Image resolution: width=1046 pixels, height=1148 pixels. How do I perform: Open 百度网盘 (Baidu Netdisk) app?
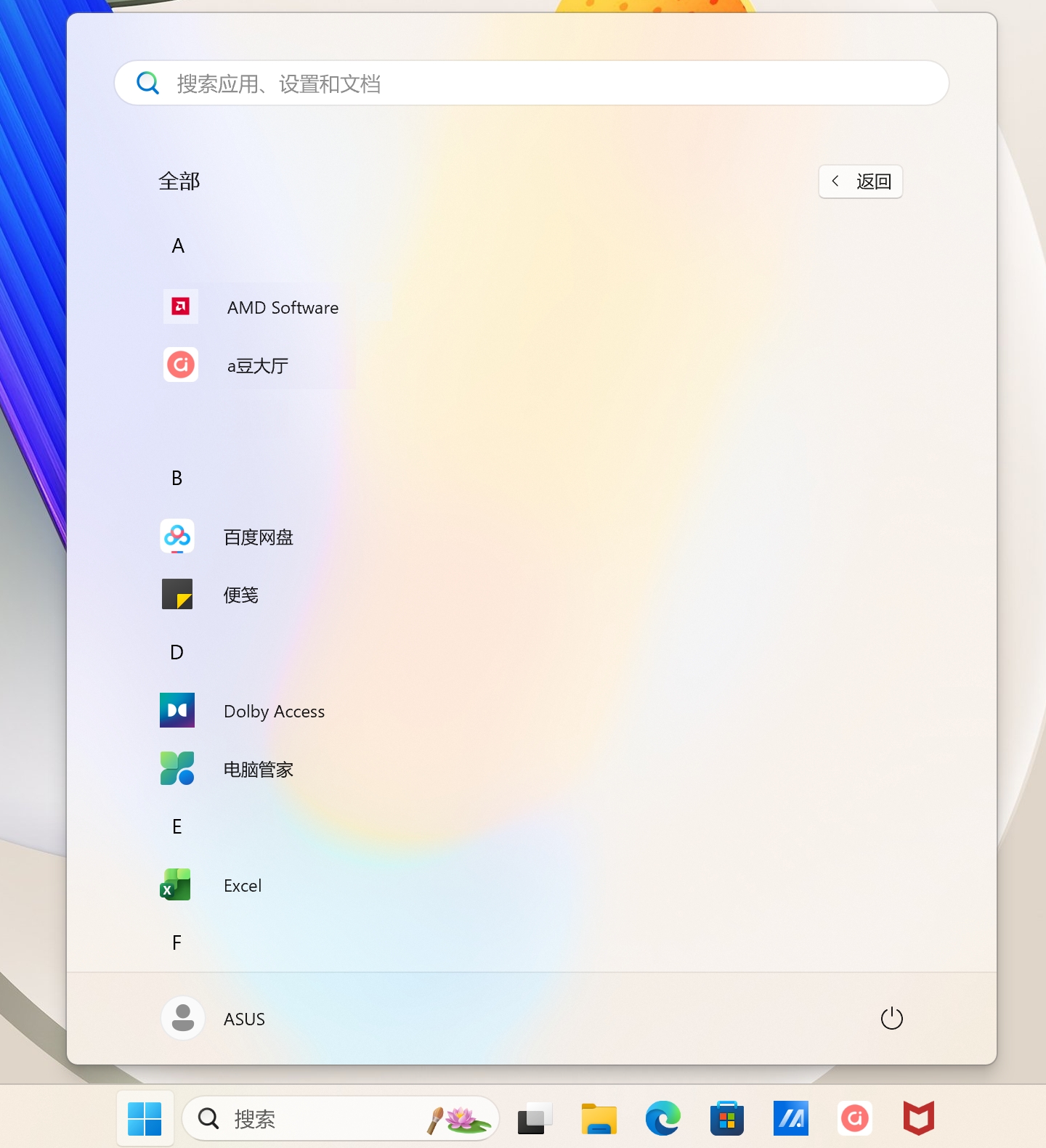click(x=257, y=537)
